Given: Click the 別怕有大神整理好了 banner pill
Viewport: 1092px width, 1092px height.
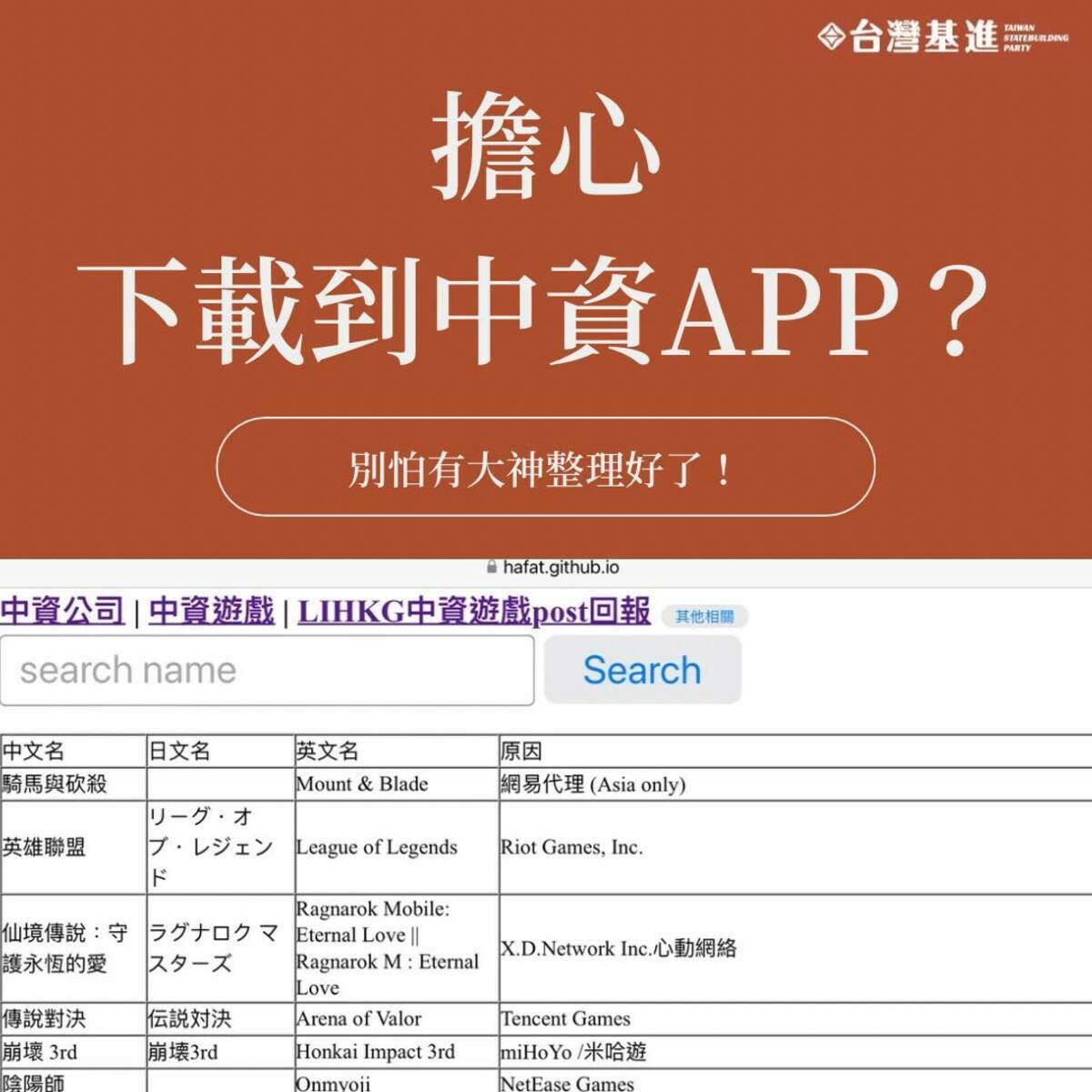Looking at the screenshot, I should 545,467.
